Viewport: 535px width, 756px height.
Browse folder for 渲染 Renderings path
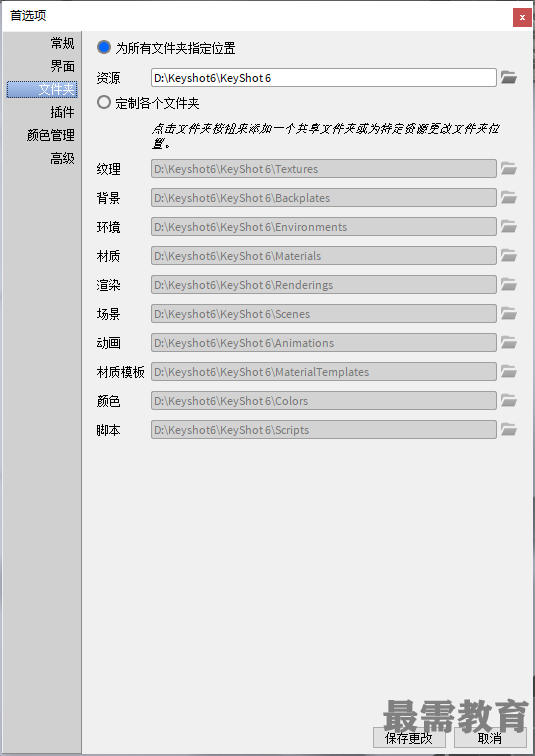pos(508,284)
